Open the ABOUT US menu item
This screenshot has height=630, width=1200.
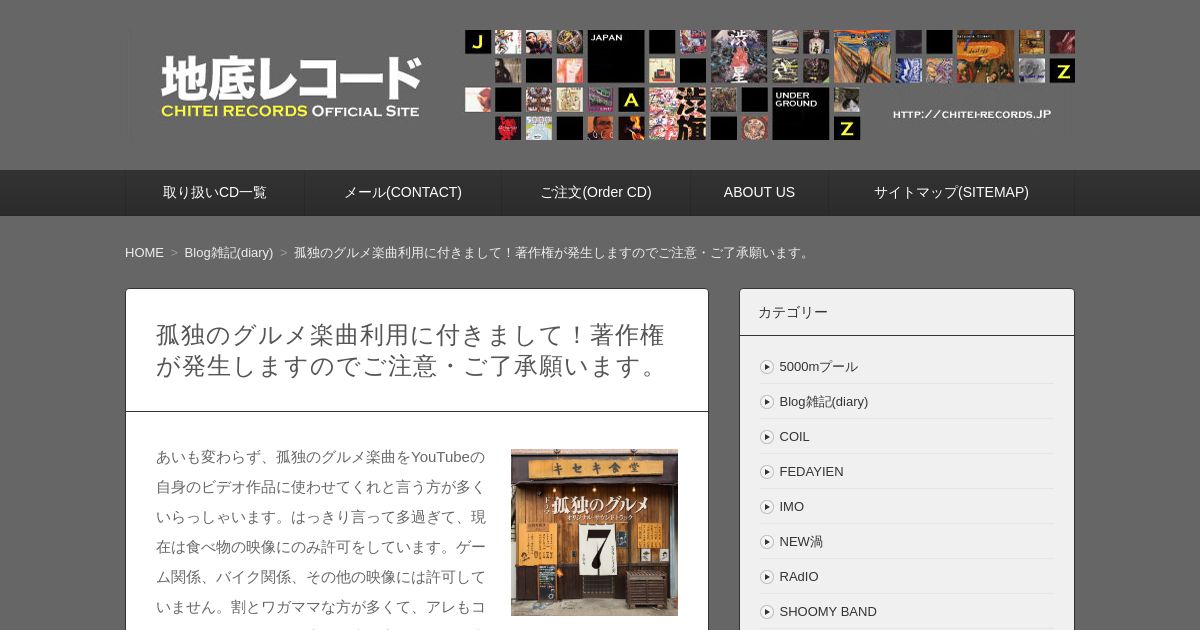pos(759,192)
